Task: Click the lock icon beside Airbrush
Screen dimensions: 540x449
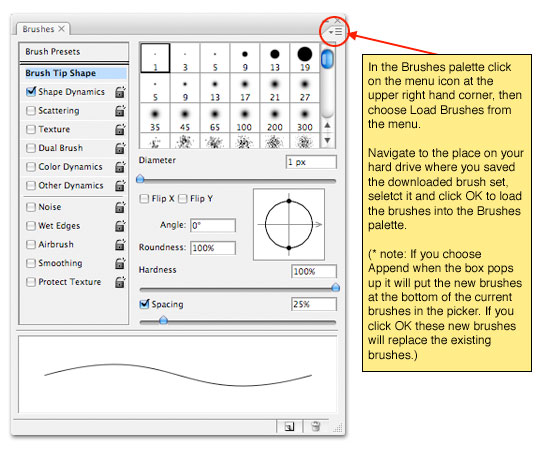Action: point(120,244)
